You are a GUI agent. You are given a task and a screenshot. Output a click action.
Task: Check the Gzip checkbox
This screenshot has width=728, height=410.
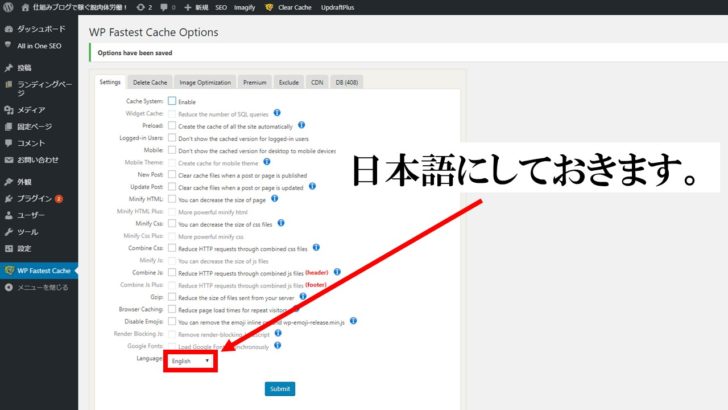tap(172, 297)
